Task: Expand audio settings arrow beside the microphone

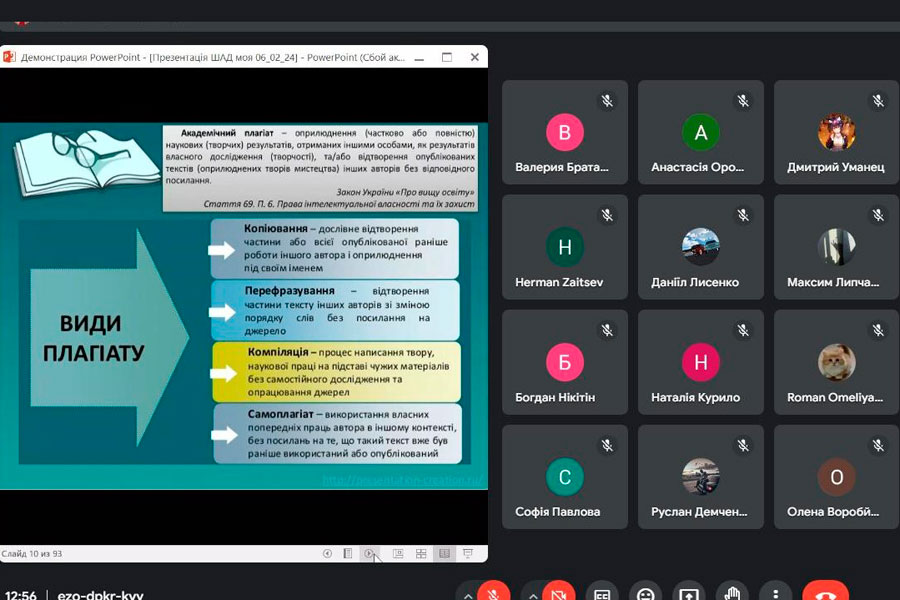Action: click(x=468, y=595)
